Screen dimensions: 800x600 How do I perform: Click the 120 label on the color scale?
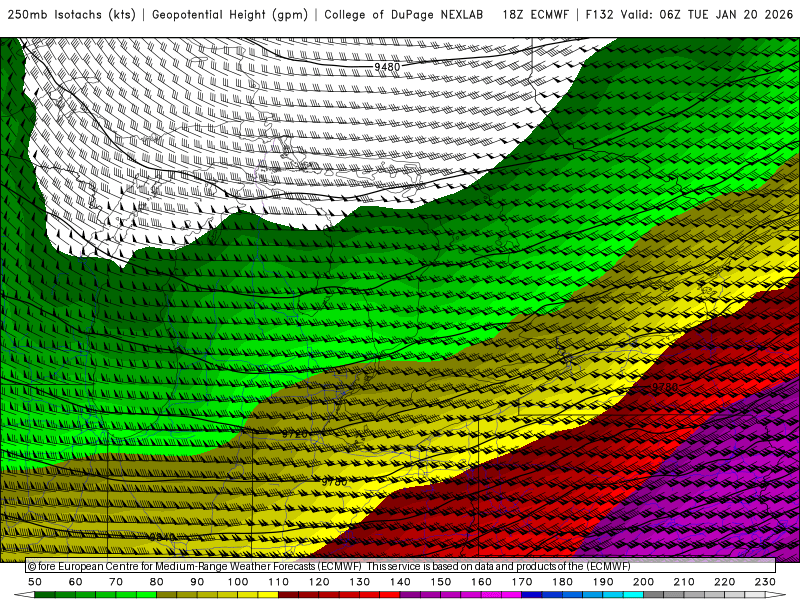tap(319, 582)
